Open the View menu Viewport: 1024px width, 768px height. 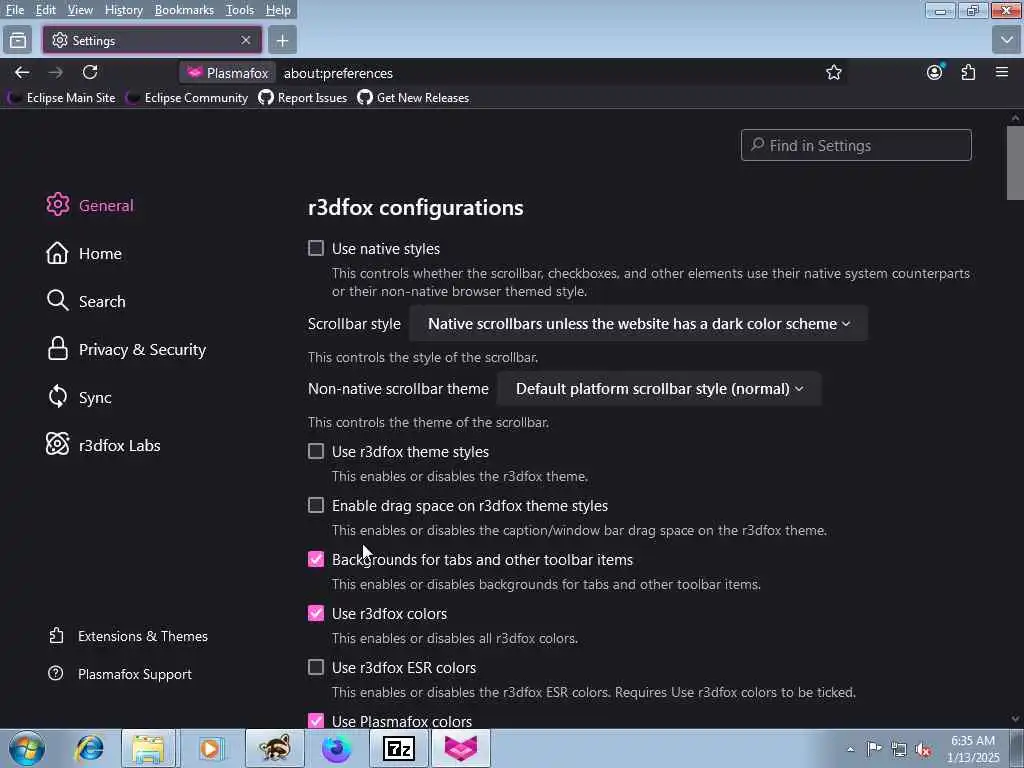pos(80,10)
